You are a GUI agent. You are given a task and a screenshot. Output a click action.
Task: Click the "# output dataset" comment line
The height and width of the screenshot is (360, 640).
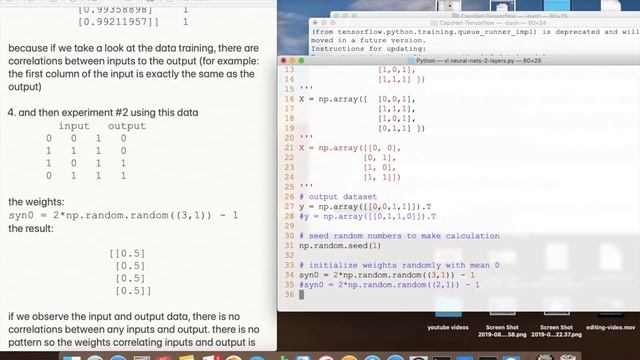pos(338,197)
